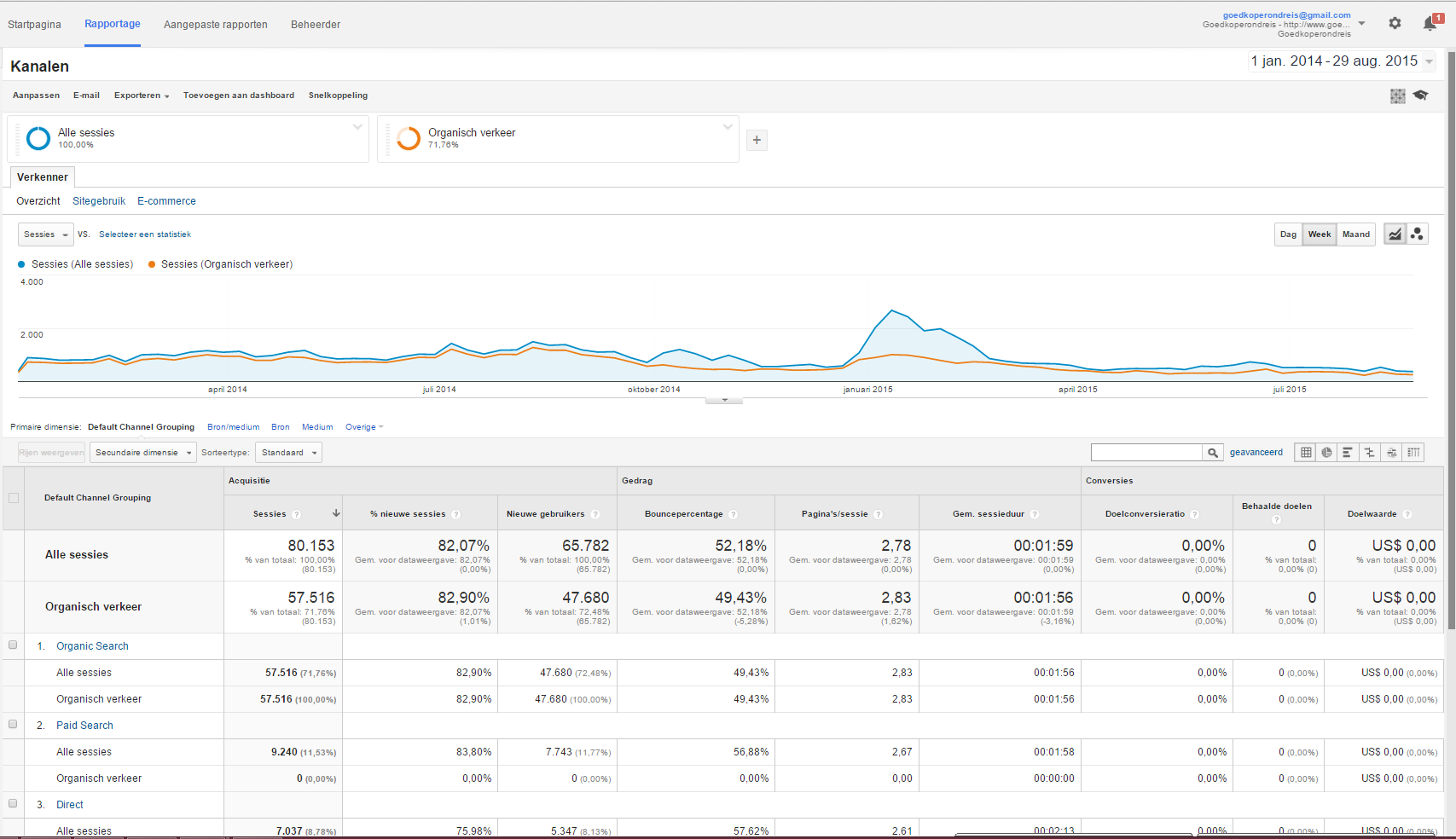Click the grid icon beside the graduation cap

1397,95
